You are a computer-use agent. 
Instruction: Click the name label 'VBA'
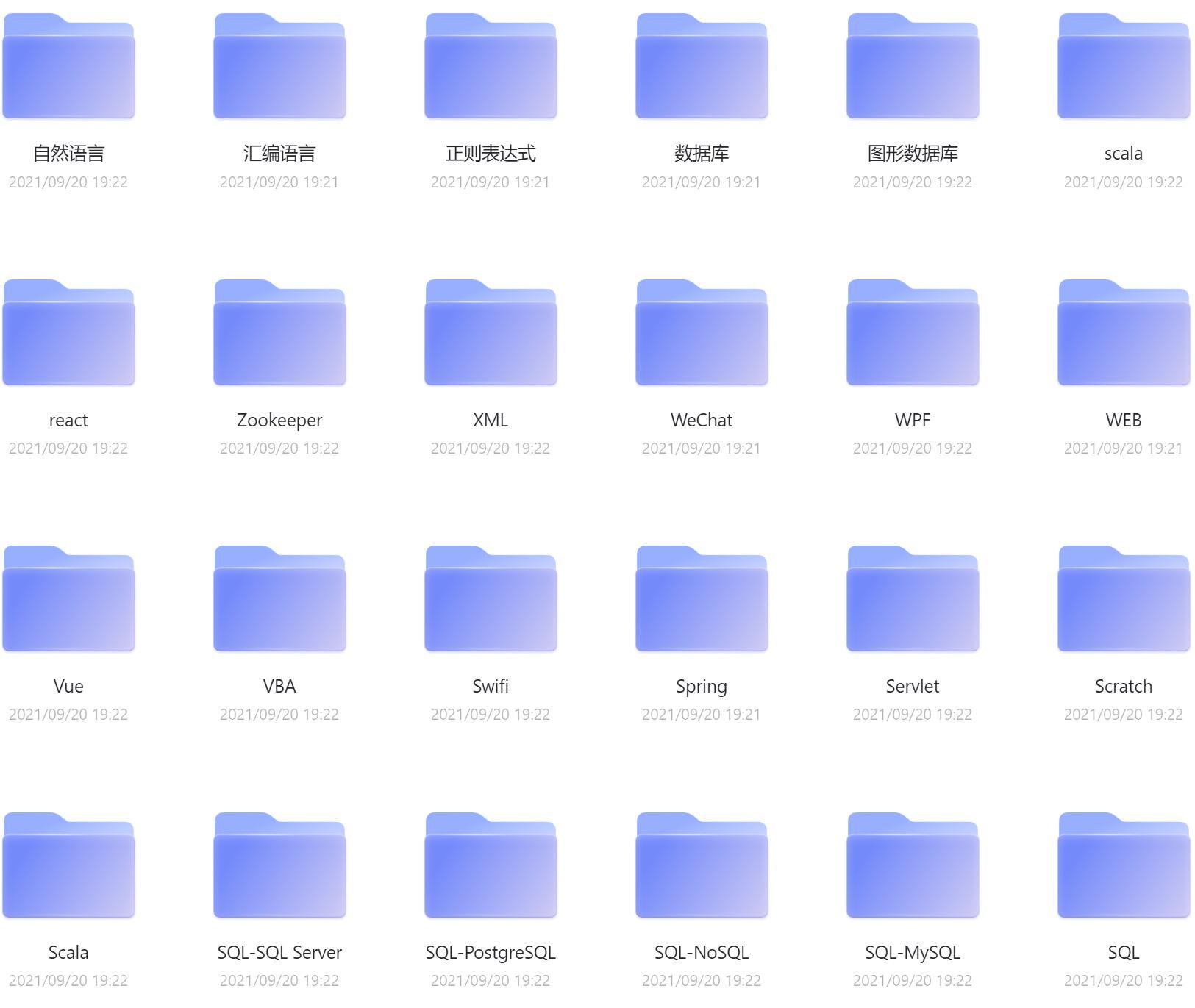279,687
